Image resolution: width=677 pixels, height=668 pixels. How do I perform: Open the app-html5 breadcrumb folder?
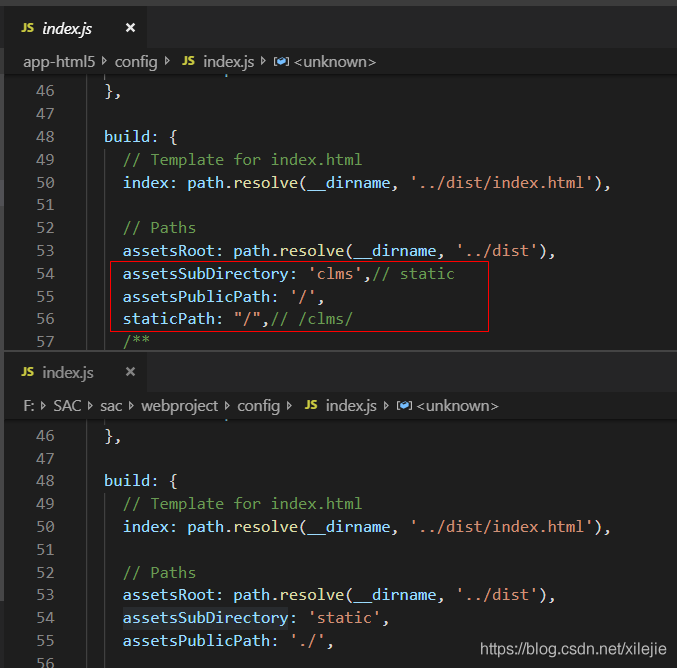tap(59, 62)
